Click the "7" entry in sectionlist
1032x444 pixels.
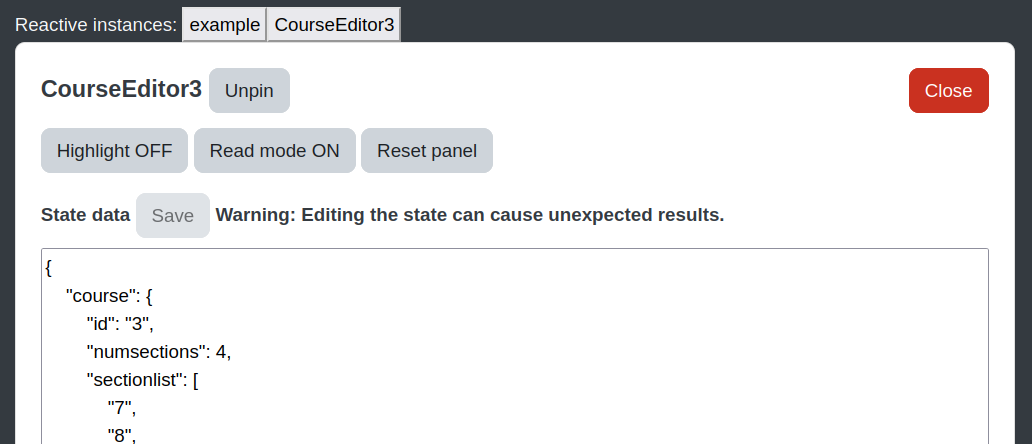122,408
